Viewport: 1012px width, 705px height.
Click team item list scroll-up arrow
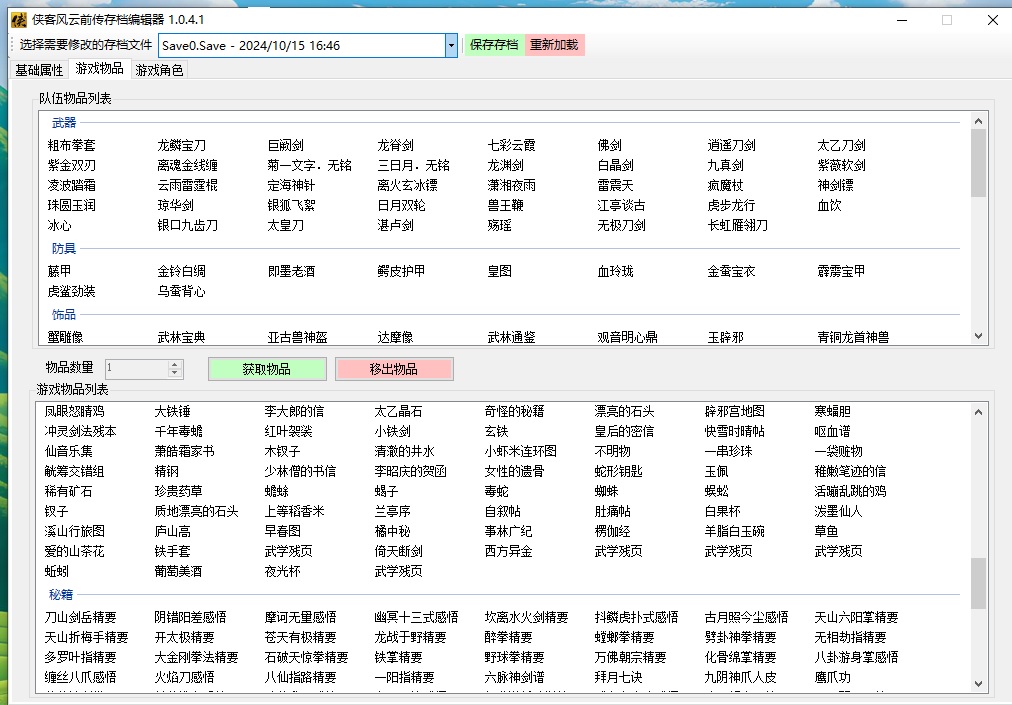click(x=978, y=121)
